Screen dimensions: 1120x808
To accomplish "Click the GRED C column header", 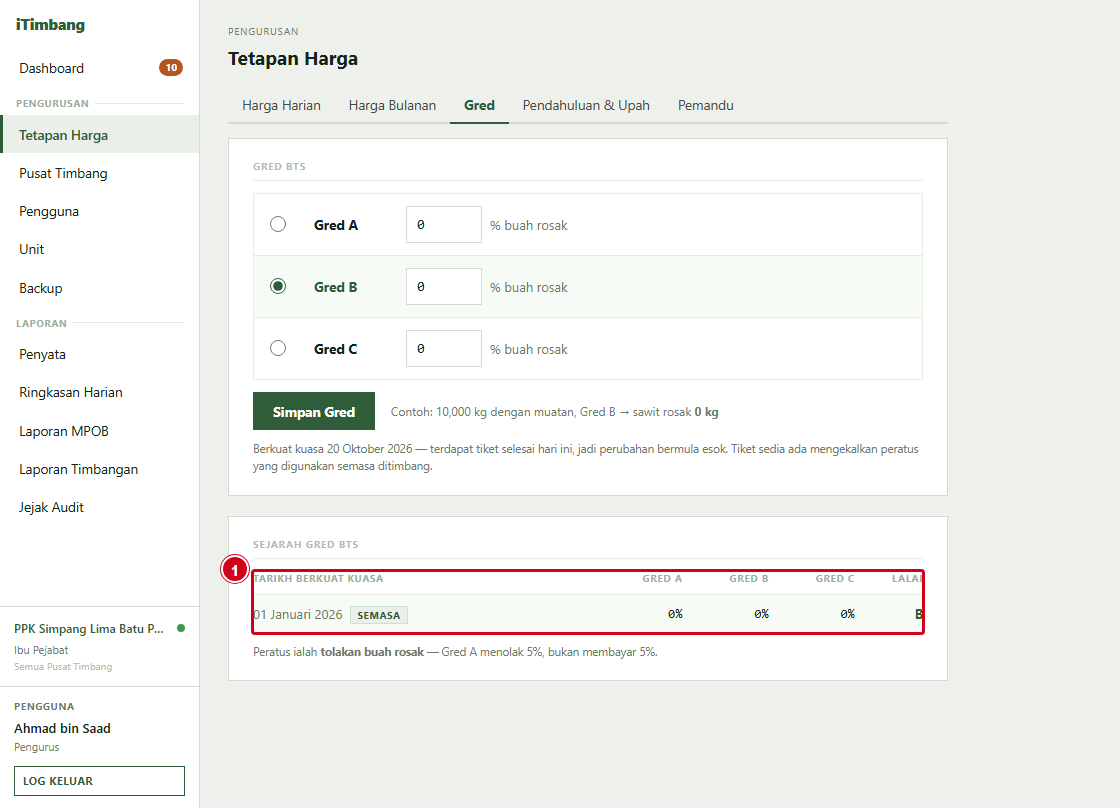I will pyautogui.click(x=835, y=579).
